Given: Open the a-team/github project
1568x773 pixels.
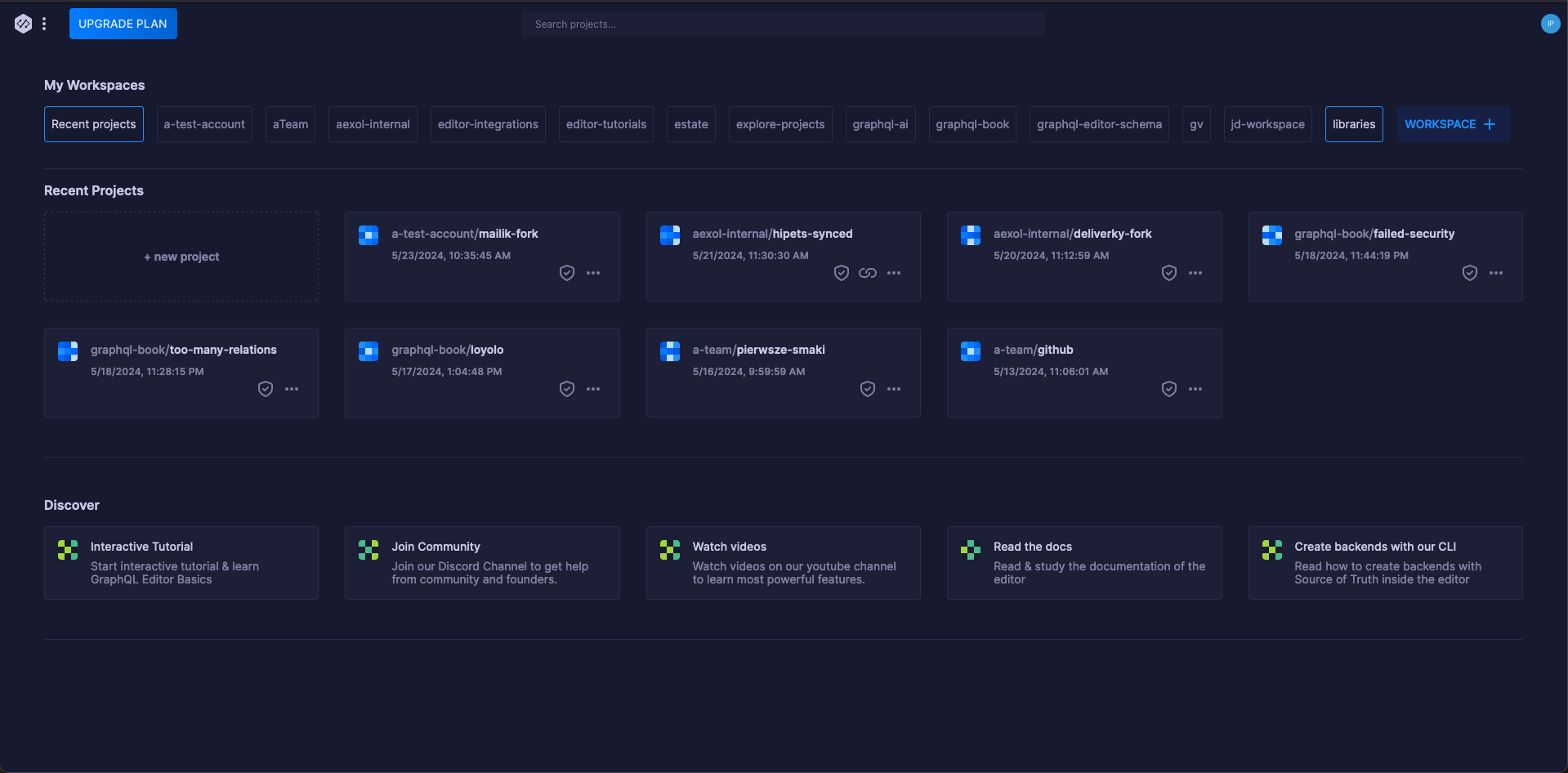Looking at the screenshot, I should tap(1084, 373).
